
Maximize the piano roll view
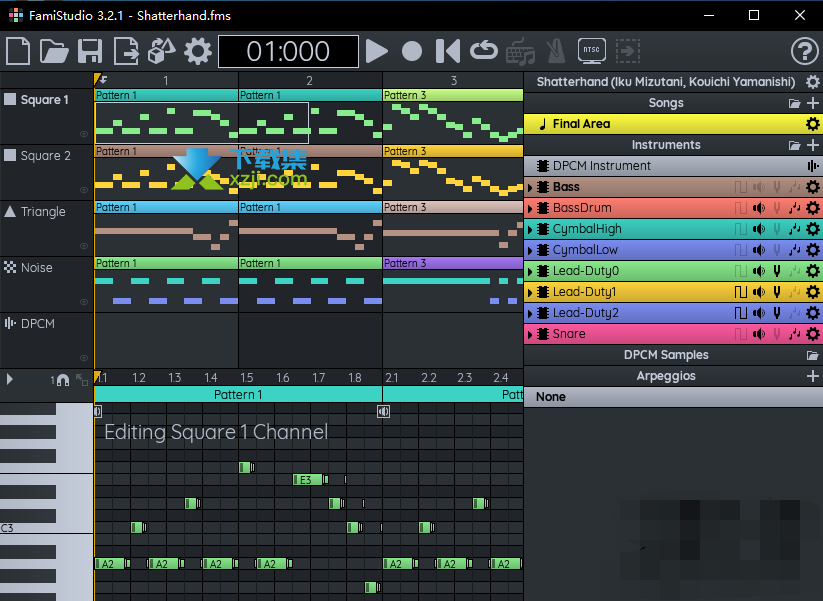click(x=82, y=379)
